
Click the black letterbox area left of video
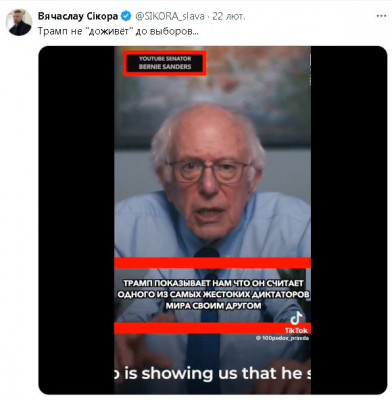77,220
